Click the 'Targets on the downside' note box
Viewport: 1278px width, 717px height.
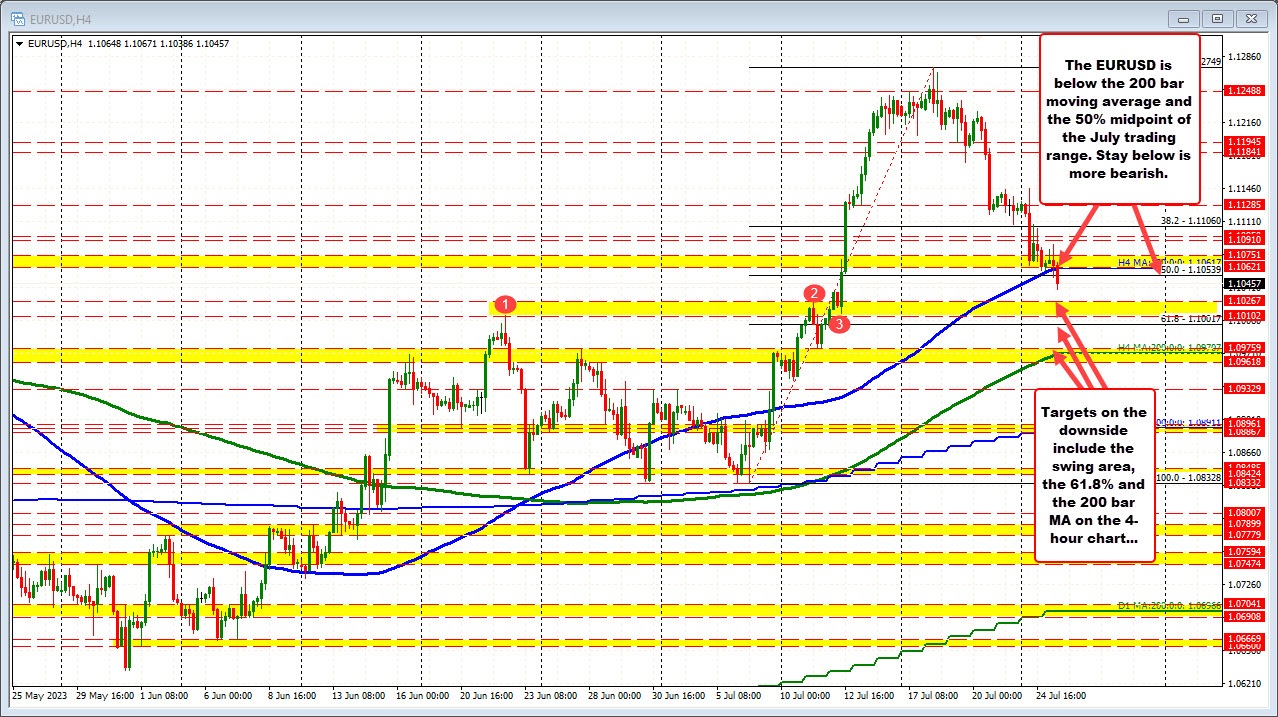click(1096, 475)
